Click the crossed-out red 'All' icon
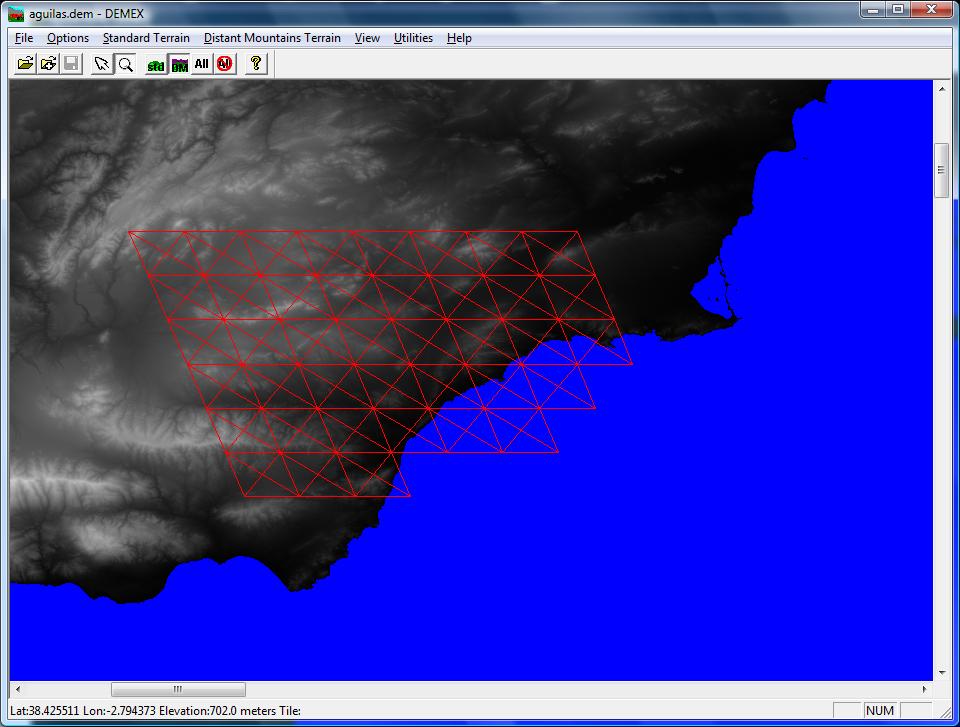The image size is (960, 727). click(x=225, y=64)
